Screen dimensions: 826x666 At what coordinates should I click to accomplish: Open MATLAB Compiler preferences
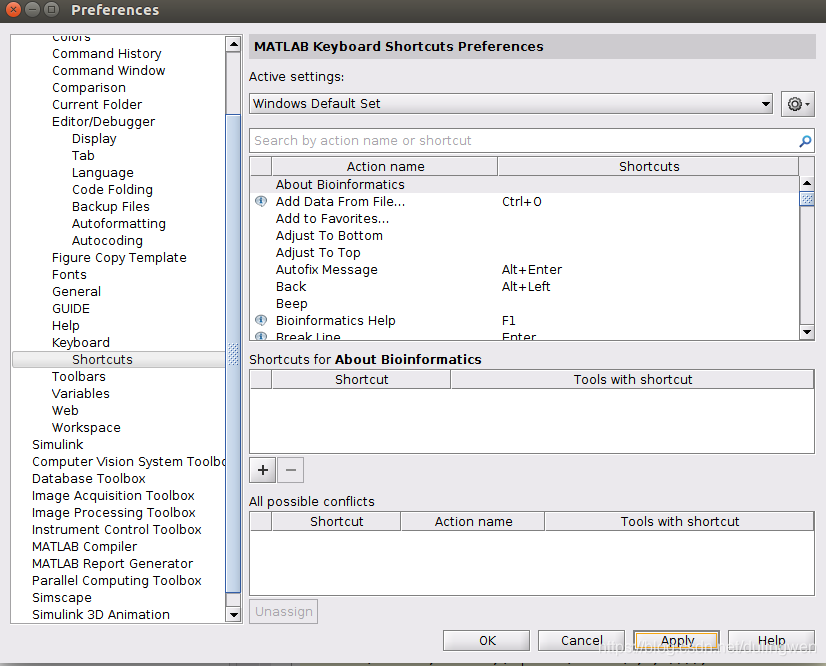pyautogui.click(x=84, y=546)
